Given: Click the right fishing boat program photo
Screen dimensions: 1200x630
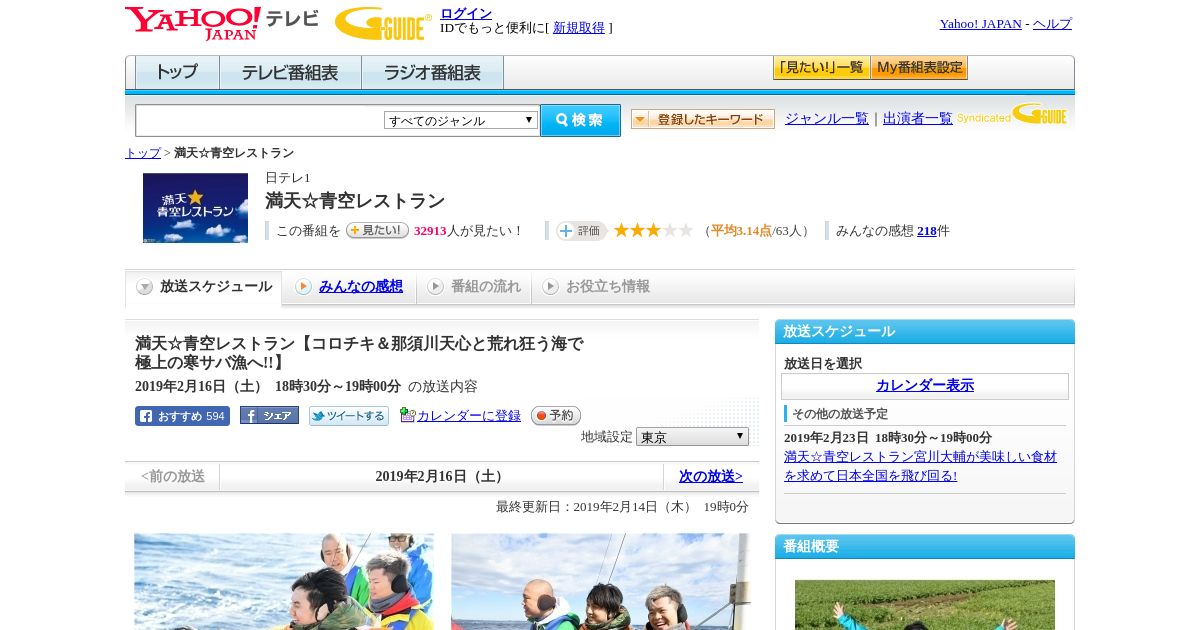Looking at the screenshot, I should 600,581.
